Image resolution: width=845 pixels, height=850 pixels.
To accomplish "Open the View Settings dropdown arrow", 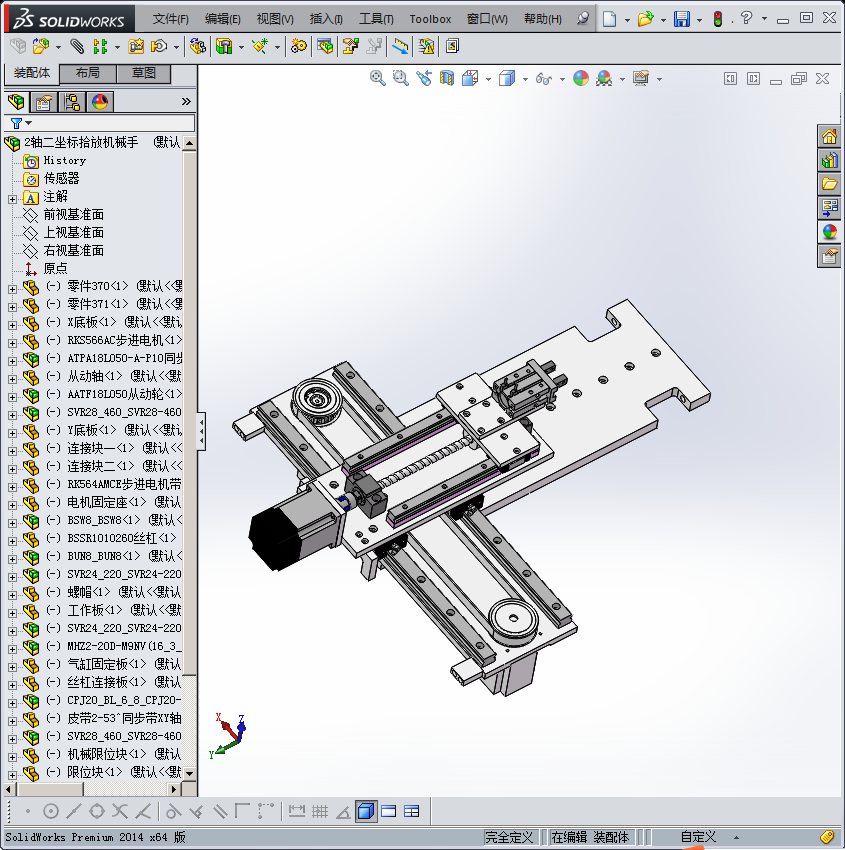I will [x=659, y=80].
